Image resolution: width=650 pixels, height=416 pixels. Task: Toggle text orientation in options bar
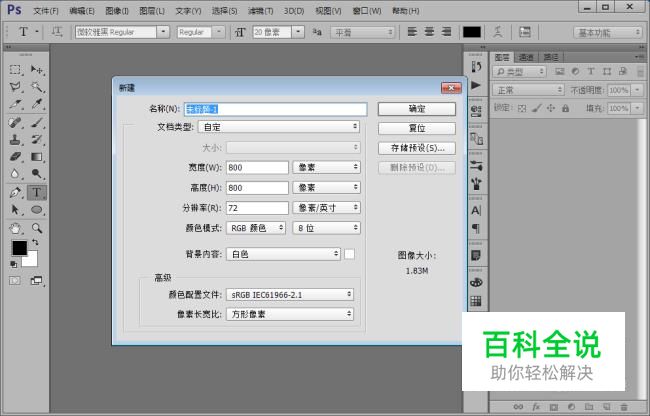click(57, 32)
